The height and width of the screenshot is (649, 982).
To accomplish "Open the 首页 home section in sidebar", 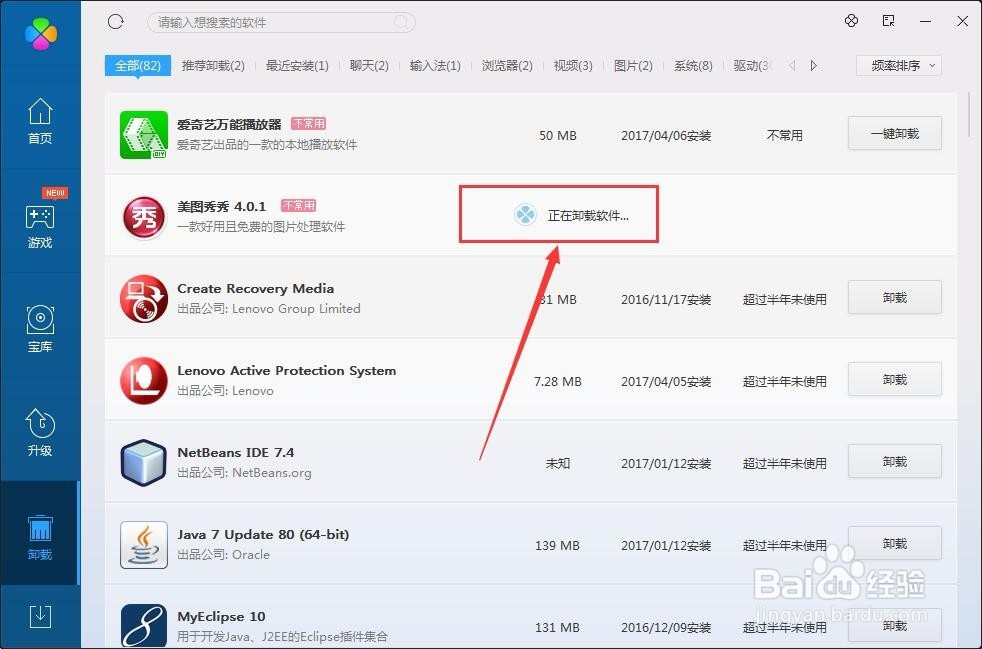I will (x=40, y=122).
